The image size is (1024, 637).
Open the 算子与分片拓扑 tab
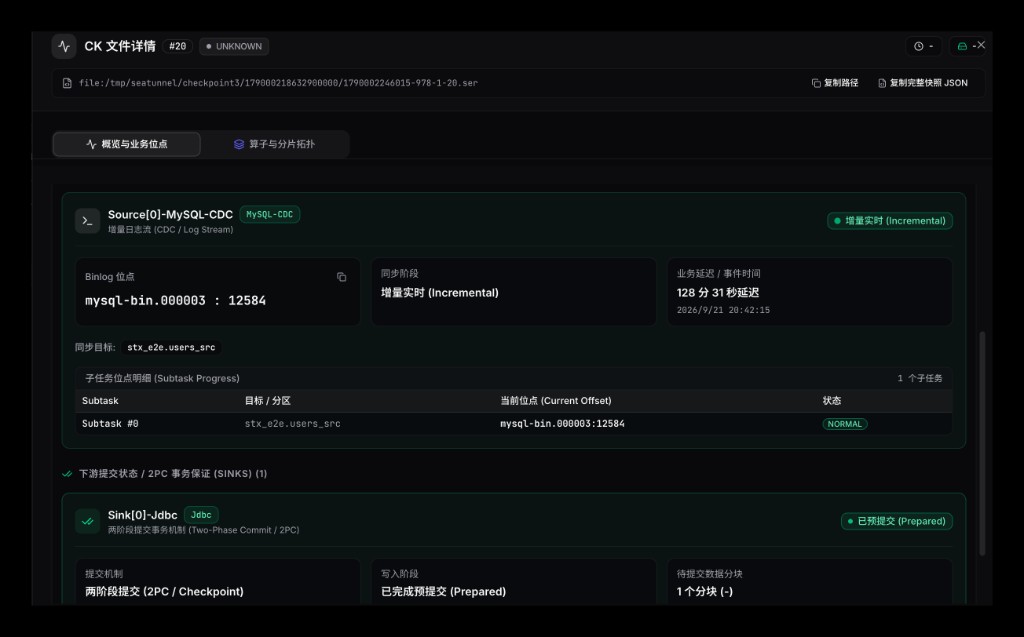pyautogui.click(x=274, y=144)
